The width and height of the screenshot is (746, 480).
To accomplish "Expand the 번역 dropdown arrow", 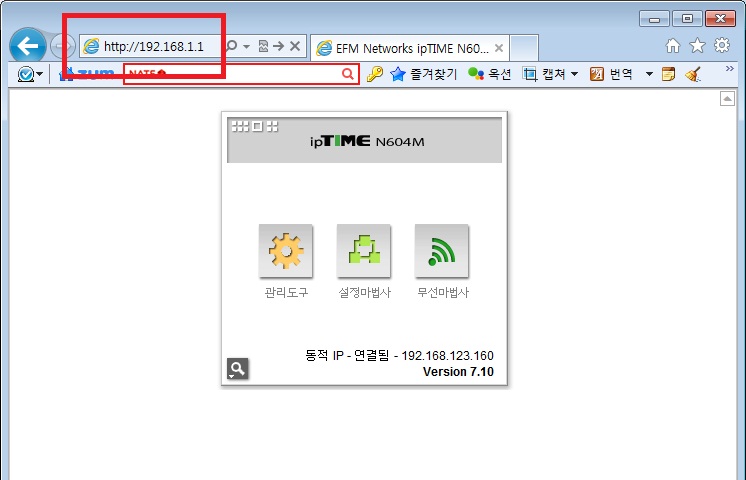I will click(649, 74).
